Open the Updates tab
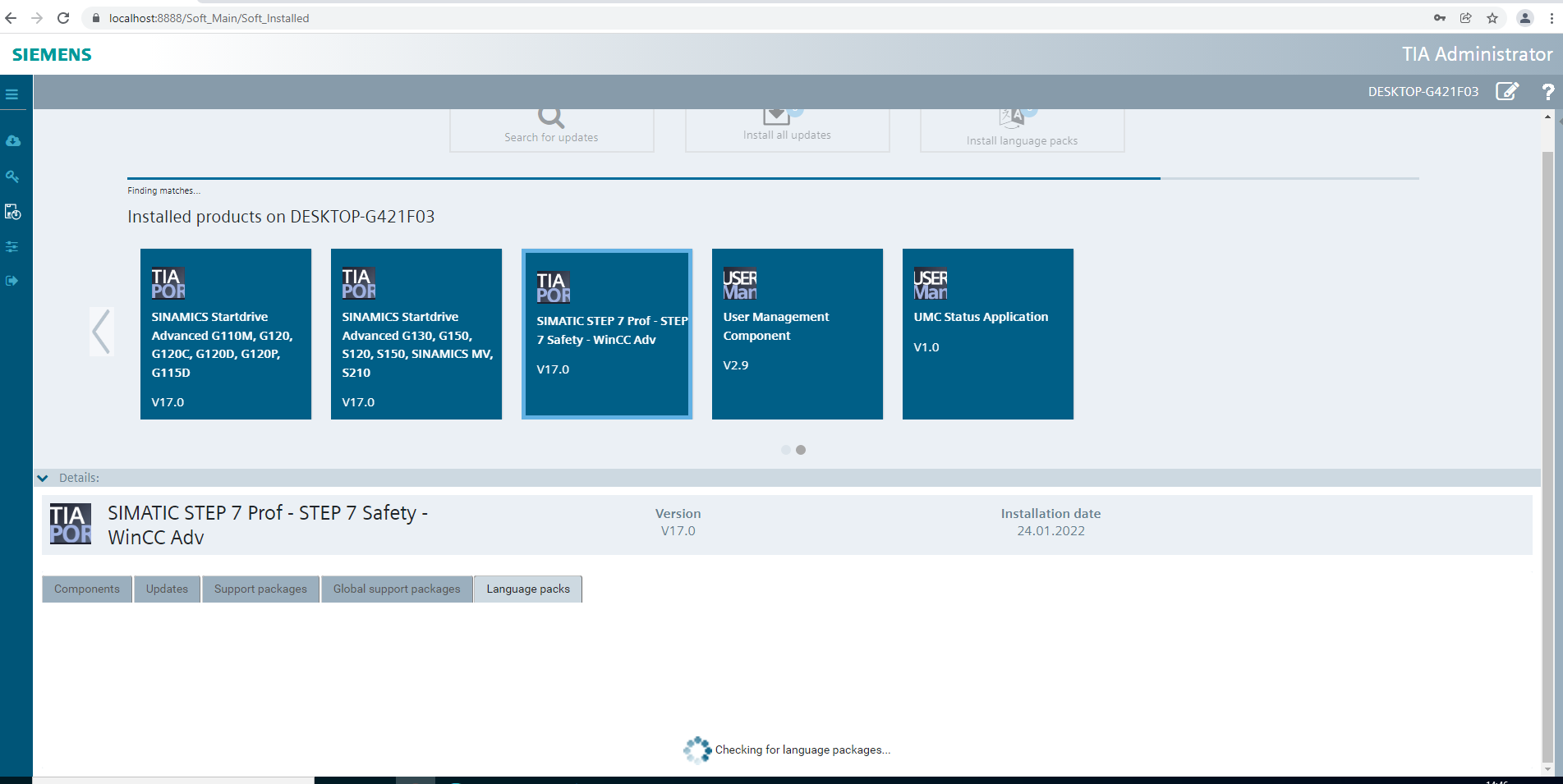This screenshot has width=1563, height=784. click(167, 589)
